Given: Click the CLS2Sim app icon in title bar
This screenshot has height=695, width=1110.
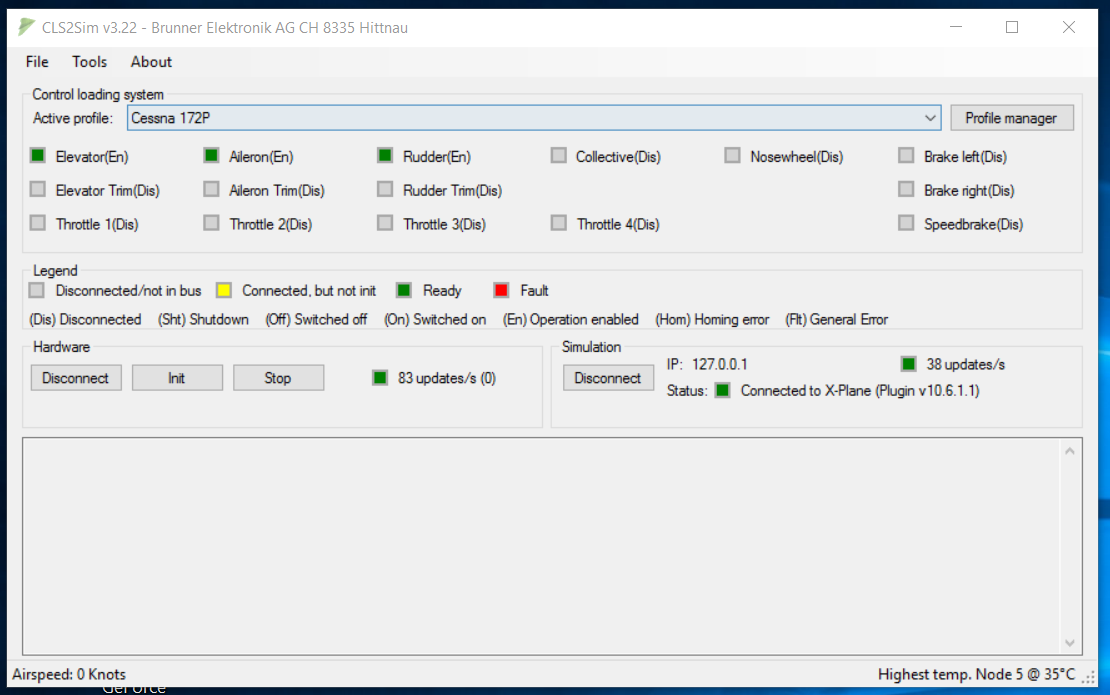Looking at the screenshot, I should point(27,27).
